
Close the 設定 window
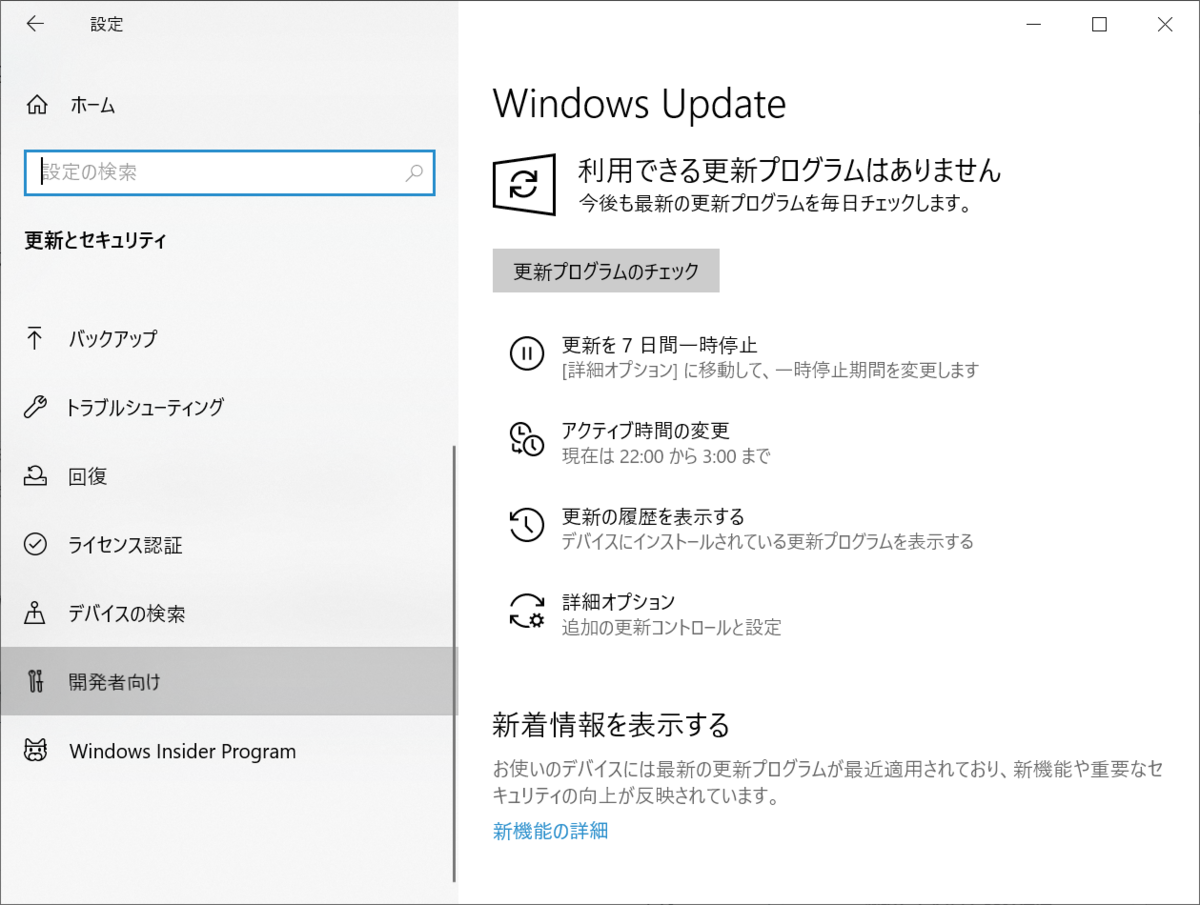tap(1165, 24)
